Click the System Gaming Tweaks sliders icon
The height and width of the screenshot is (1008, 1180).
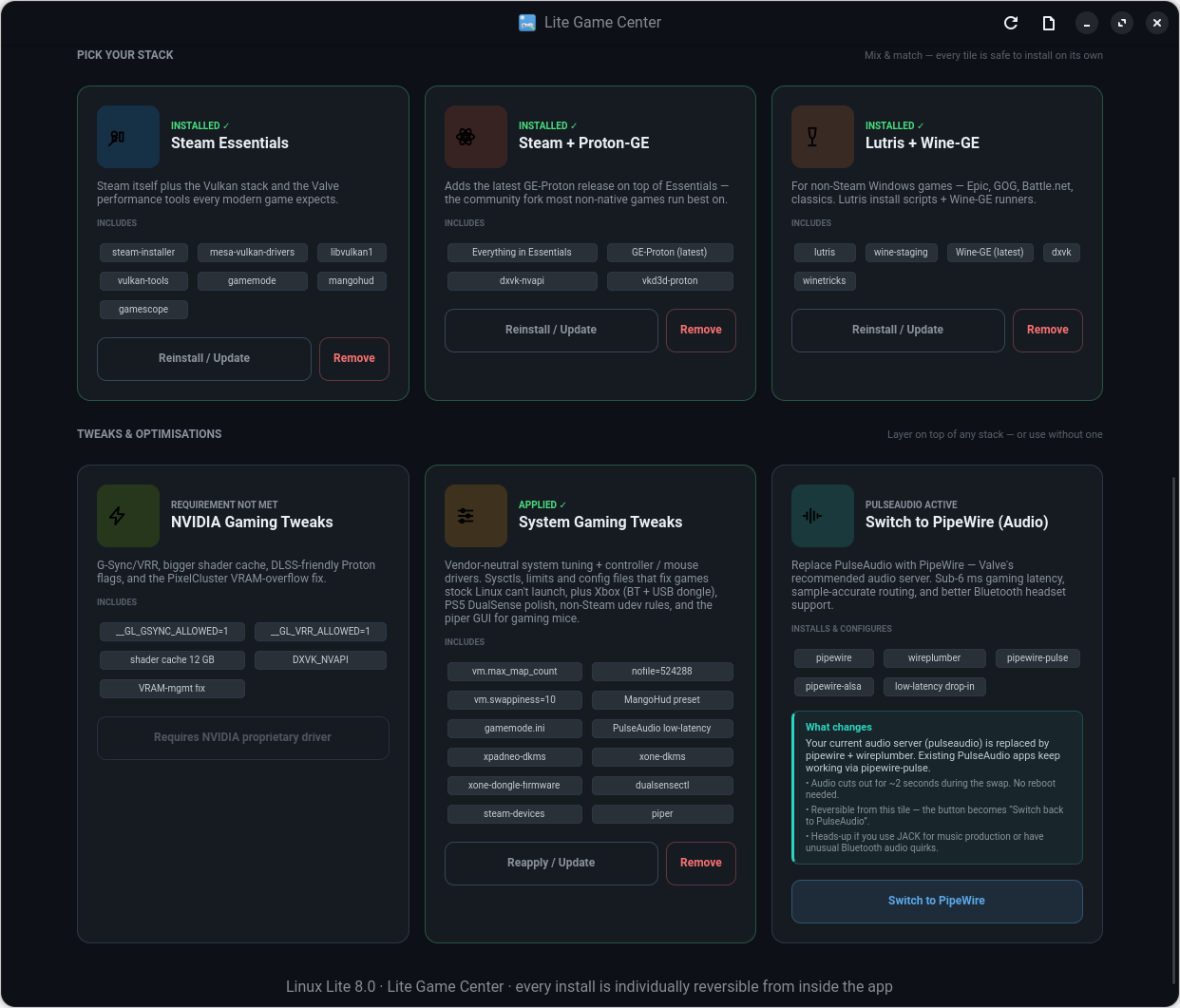click(x=476, y=516)
